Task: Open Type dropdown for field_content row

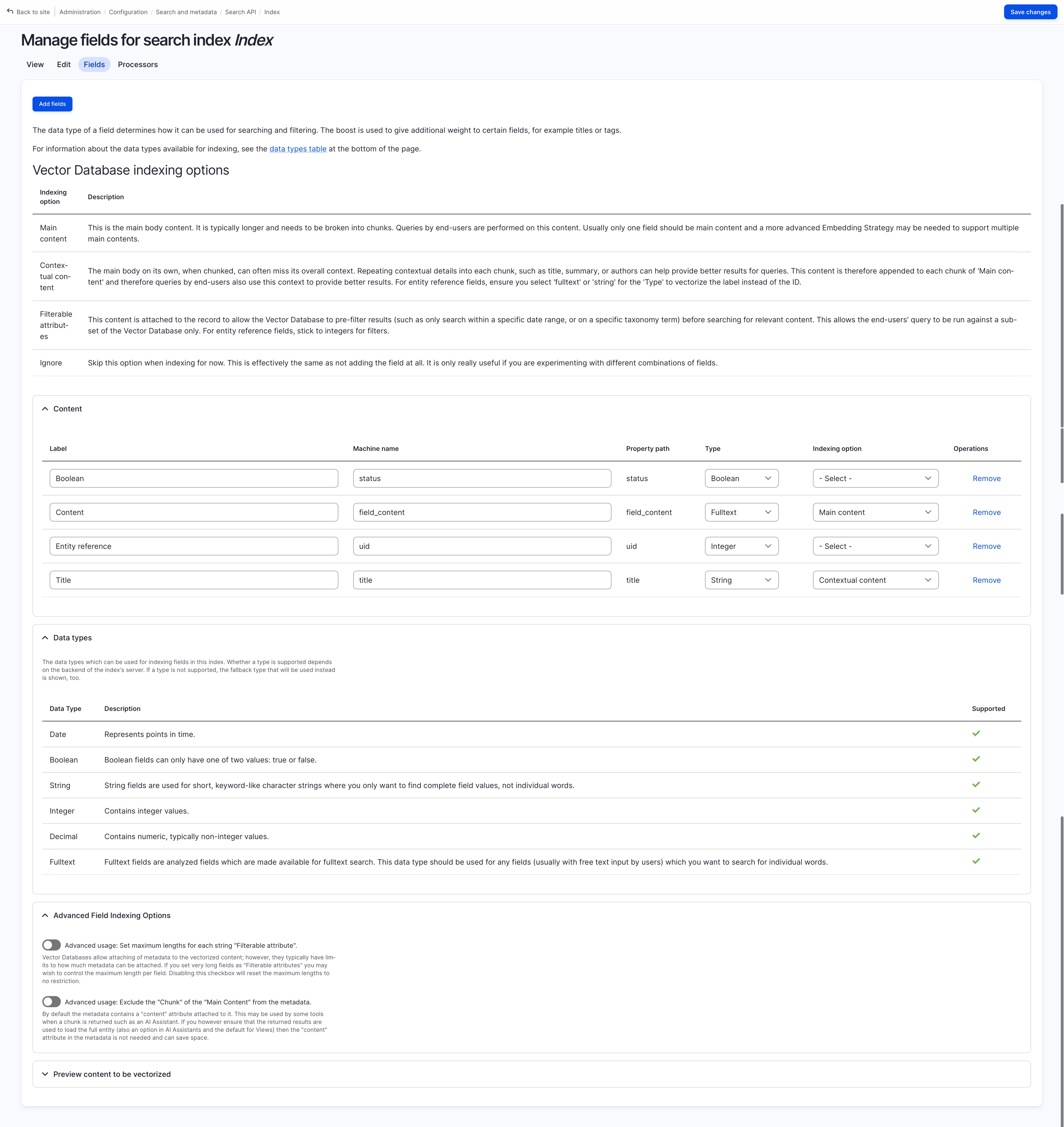Action: 741,512
